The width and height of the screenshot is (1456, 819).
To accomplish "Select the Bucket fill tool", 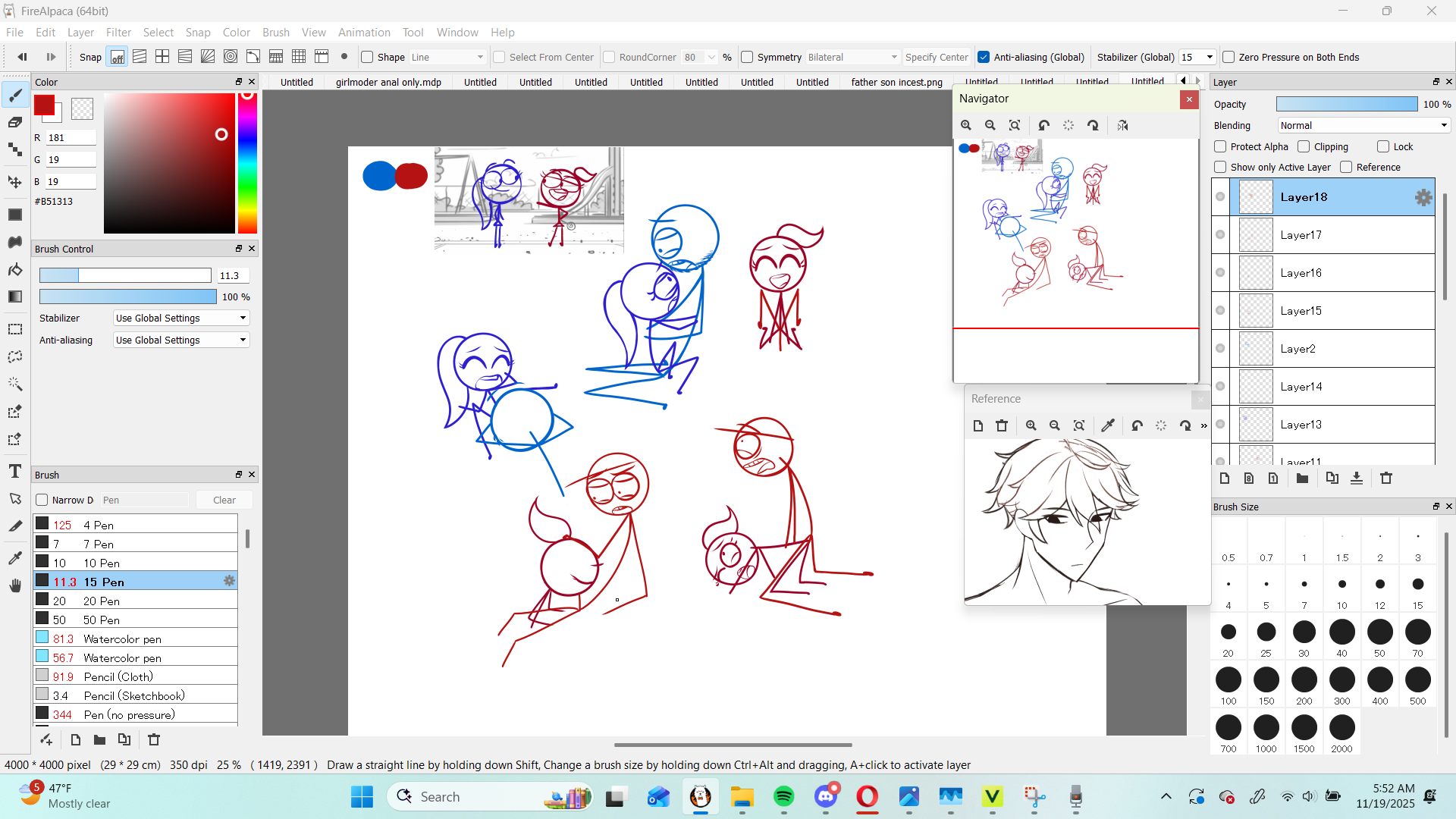I will click(x=15, y=269).
